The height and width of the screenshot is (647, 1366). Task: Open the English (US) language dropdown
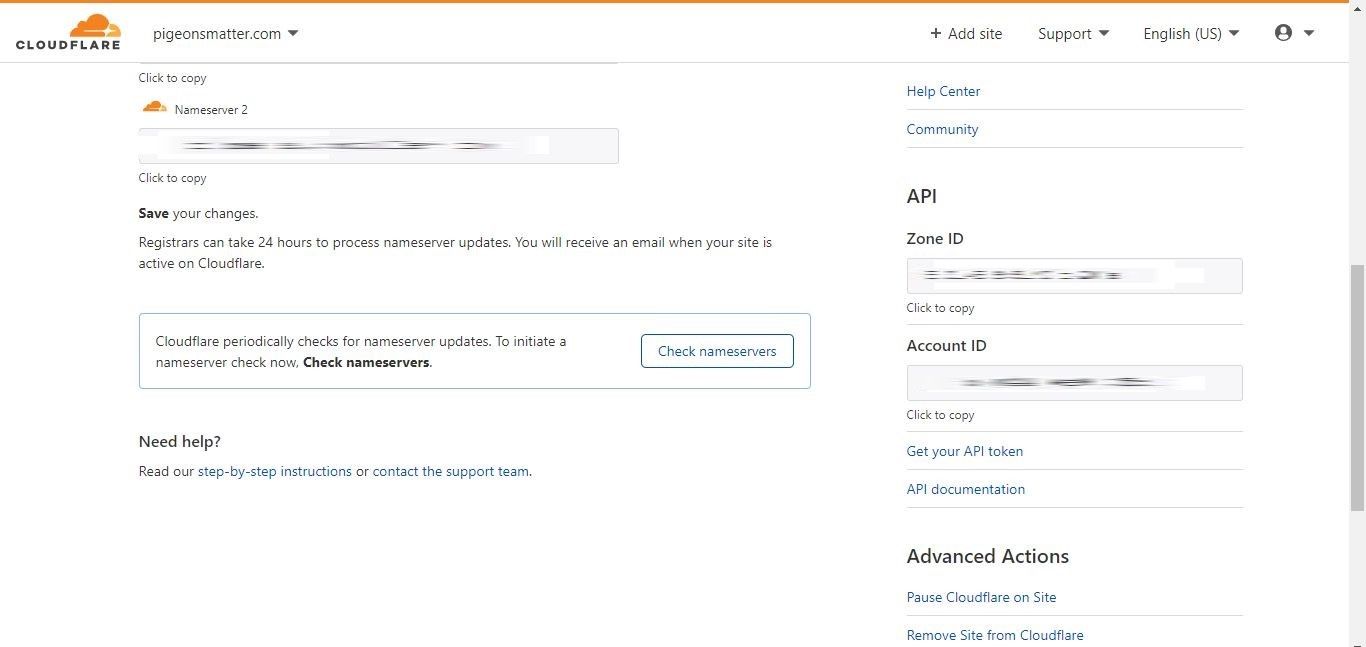click(1190, 33)
